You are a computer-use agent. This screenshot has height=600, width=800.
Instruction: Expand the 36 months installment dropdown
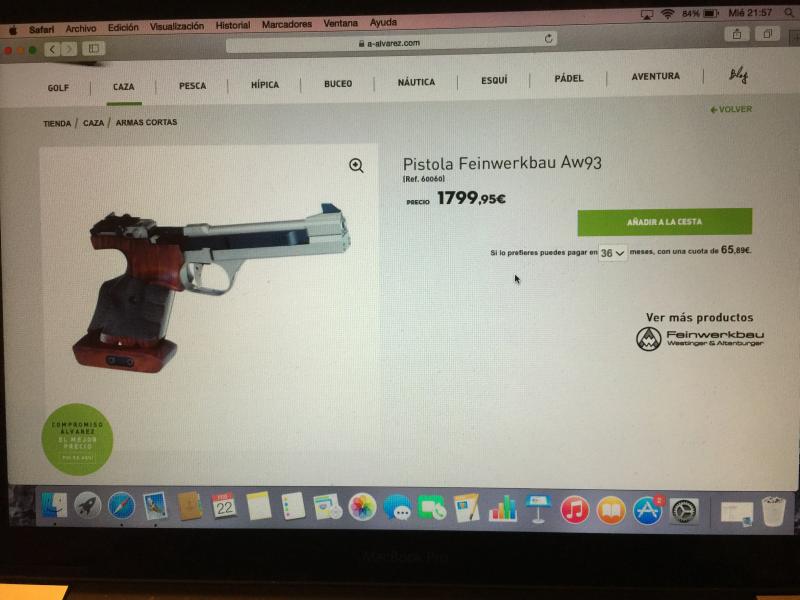(612, 253)
